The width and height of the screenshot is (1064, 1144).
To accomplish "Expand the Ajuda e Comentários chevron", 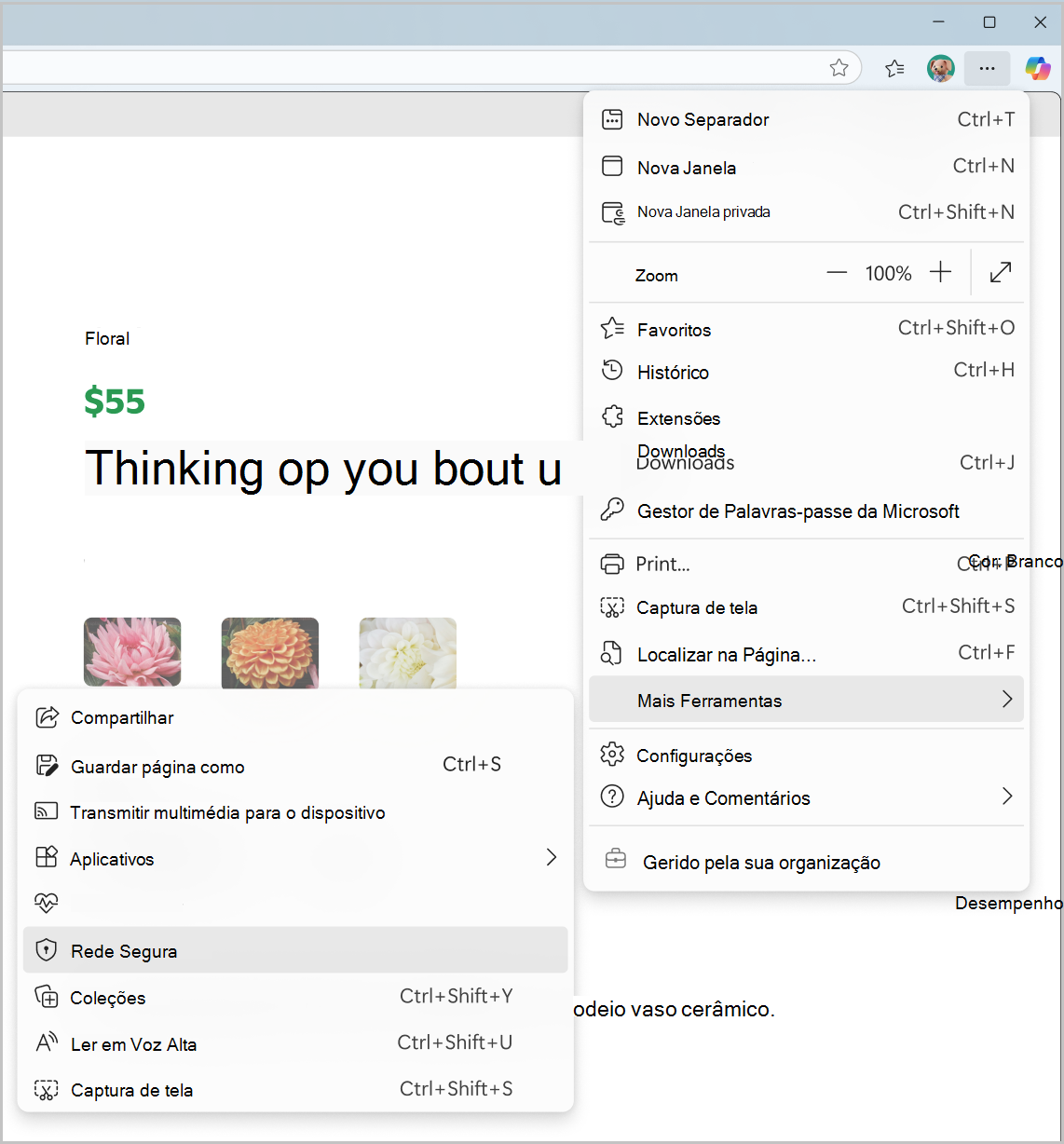I will click(1007, 796).
